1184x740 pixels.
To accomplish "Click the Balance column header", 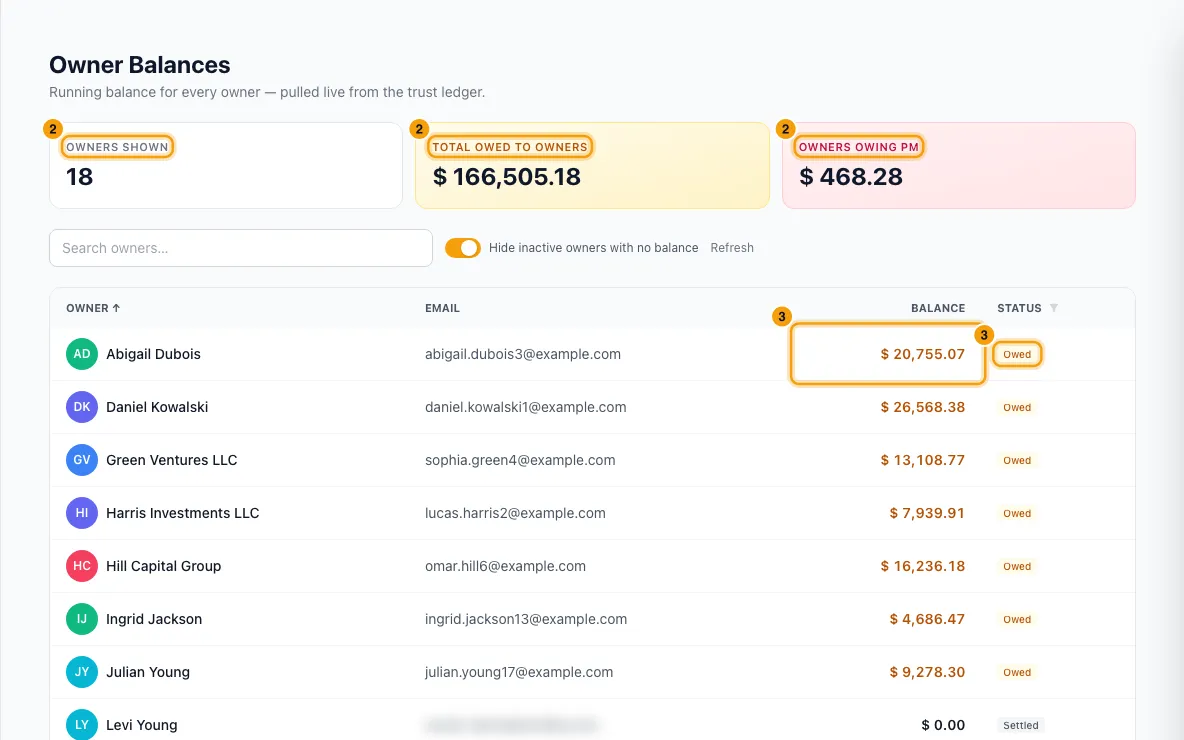I will point(938,308).
